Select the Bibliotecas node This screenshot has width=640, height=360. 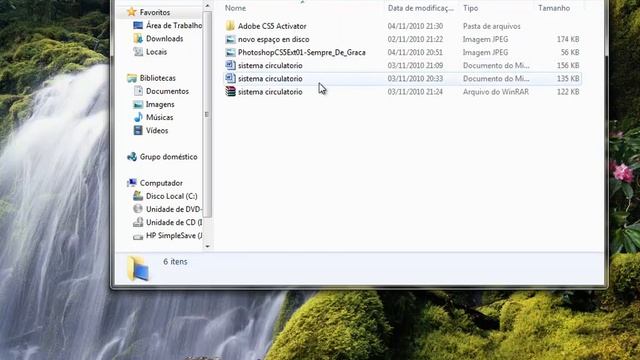coord(158,78)
